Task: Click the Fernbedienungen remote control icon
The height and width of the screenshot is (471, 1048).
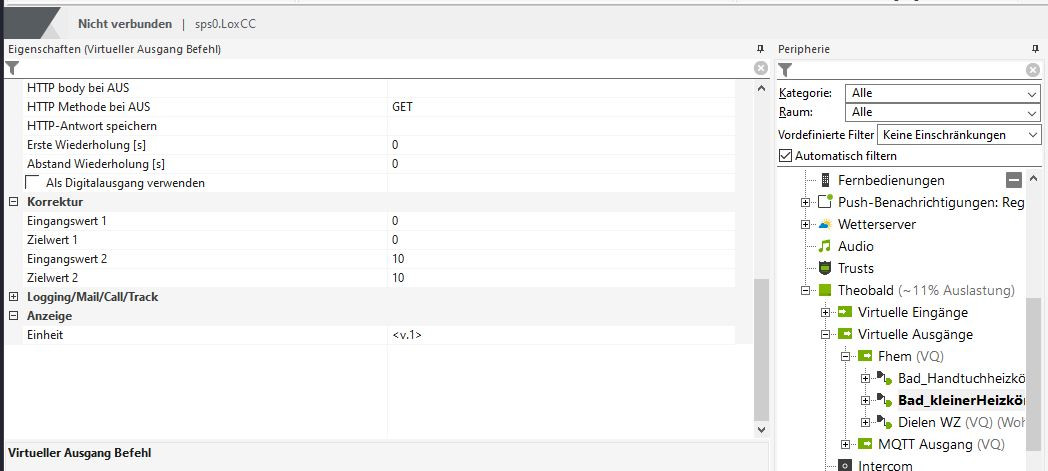Action: [826, 181]
